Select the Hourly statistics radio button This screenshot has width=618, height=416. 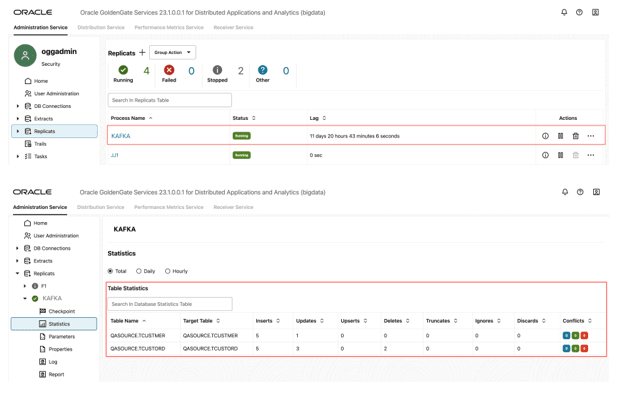[168, 271]
